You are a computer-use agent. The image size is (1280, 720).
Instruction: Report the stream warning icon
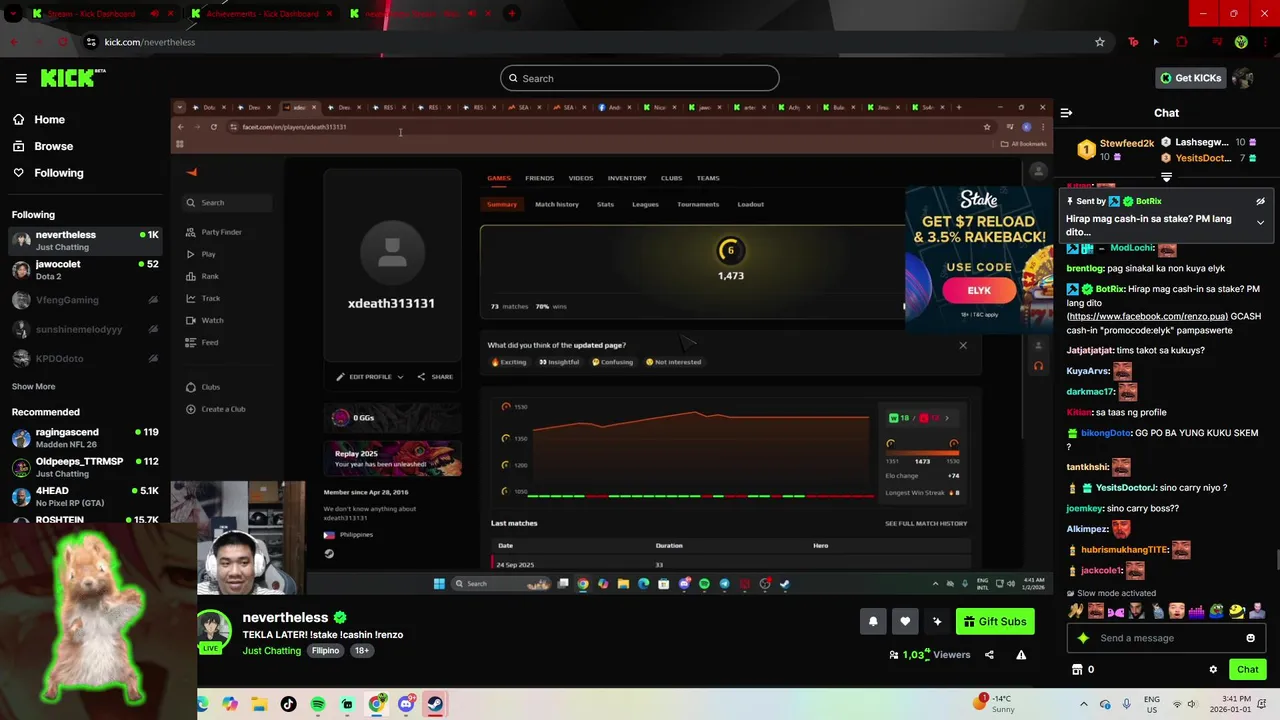point(1021,655)
